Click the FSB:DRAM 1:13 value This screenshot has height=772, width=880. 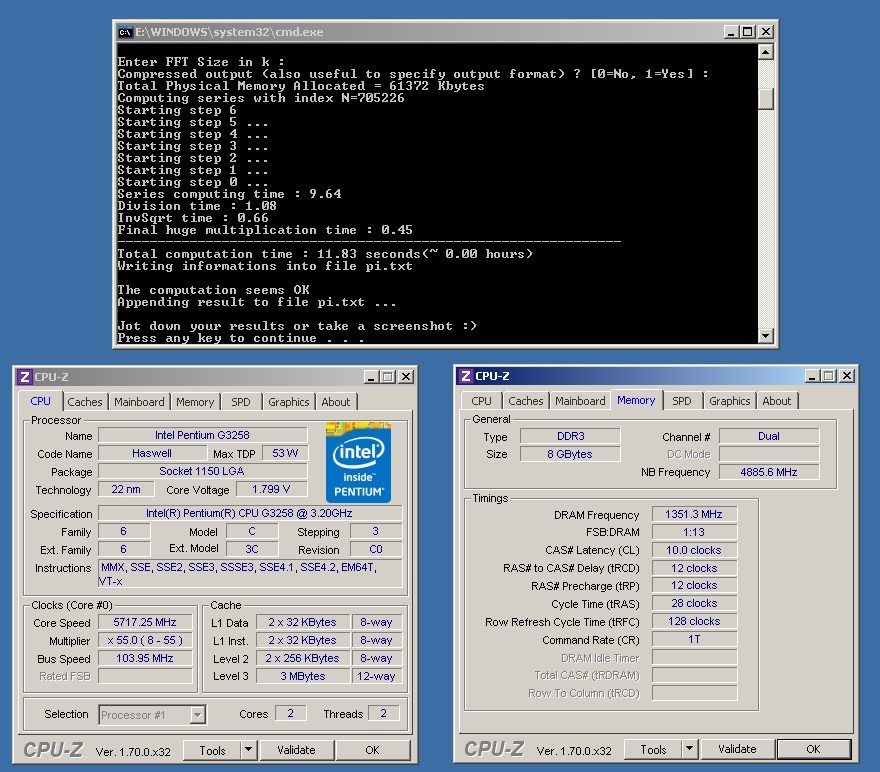[x=694, y=532]
